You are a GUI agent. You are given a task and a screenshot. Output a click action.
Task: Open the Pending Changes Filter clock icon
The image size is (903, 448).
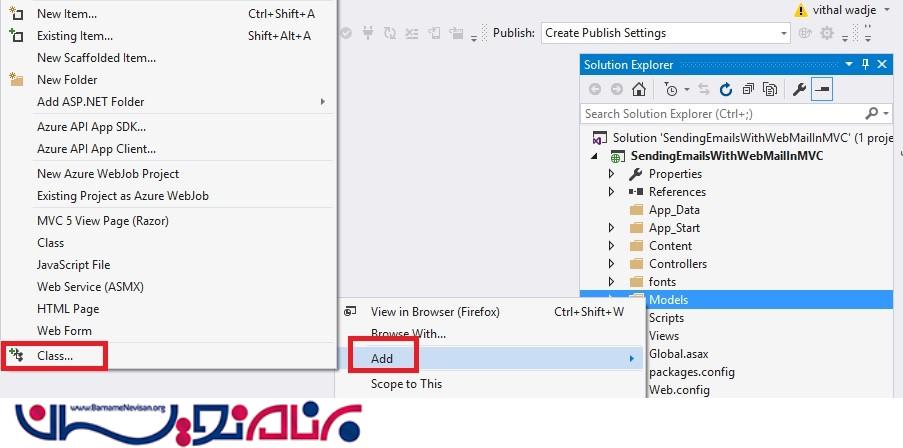[671, 89]
